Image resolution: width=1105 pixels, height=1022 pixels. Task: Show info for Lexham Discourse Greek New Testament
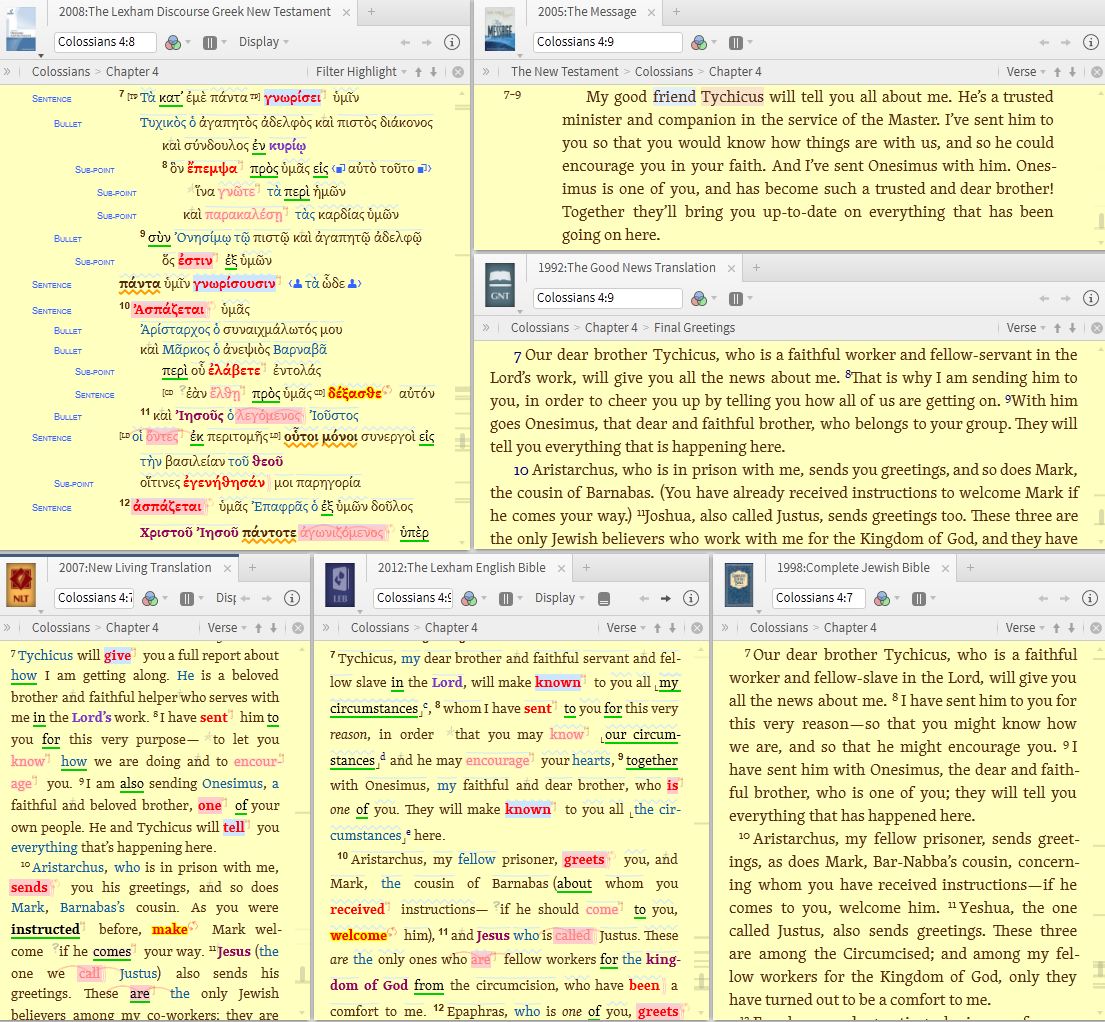[x=452, y=42]
